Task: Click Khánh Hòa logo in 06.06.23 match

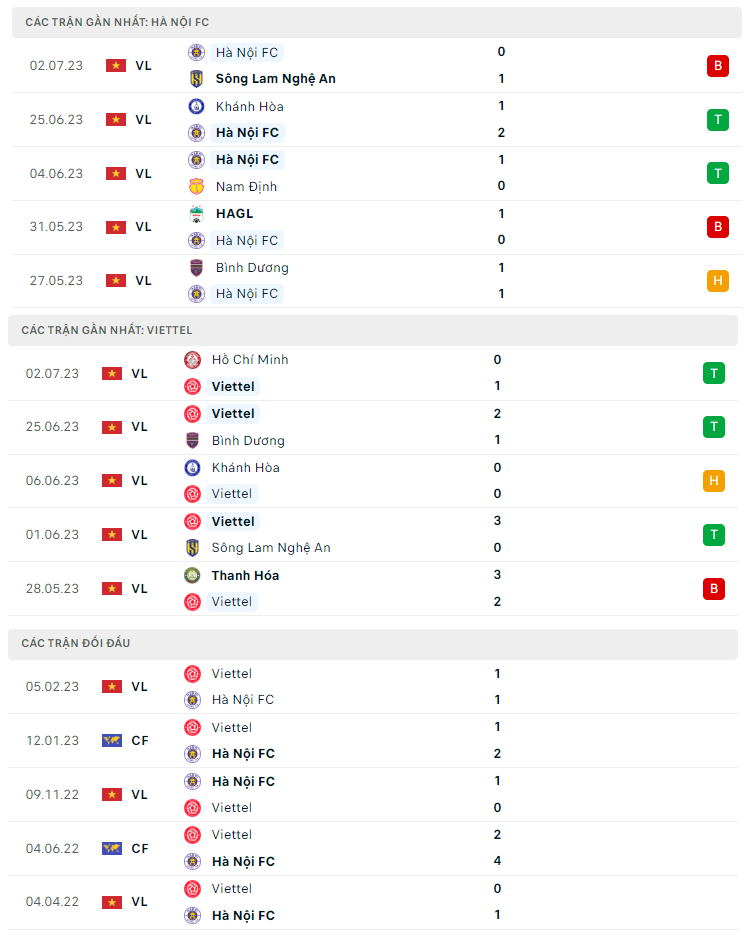Action: (192, 467)
